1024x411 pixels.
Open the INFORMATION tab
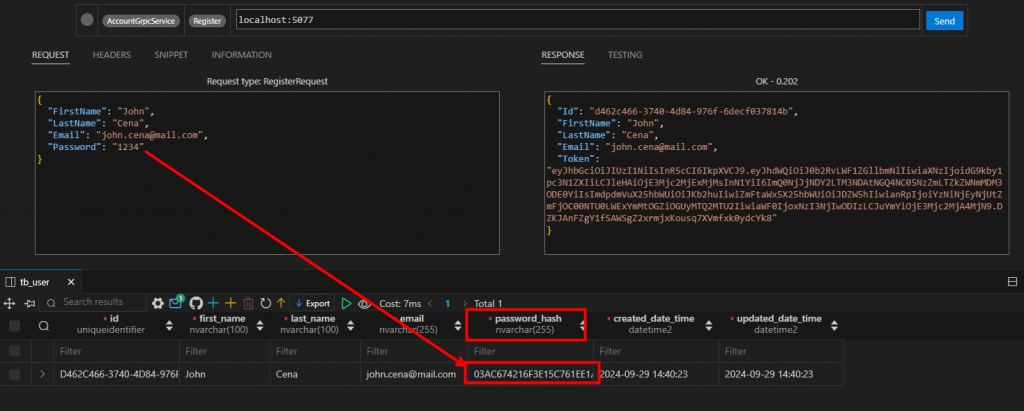pyautogui.click(x=242, y=55)
